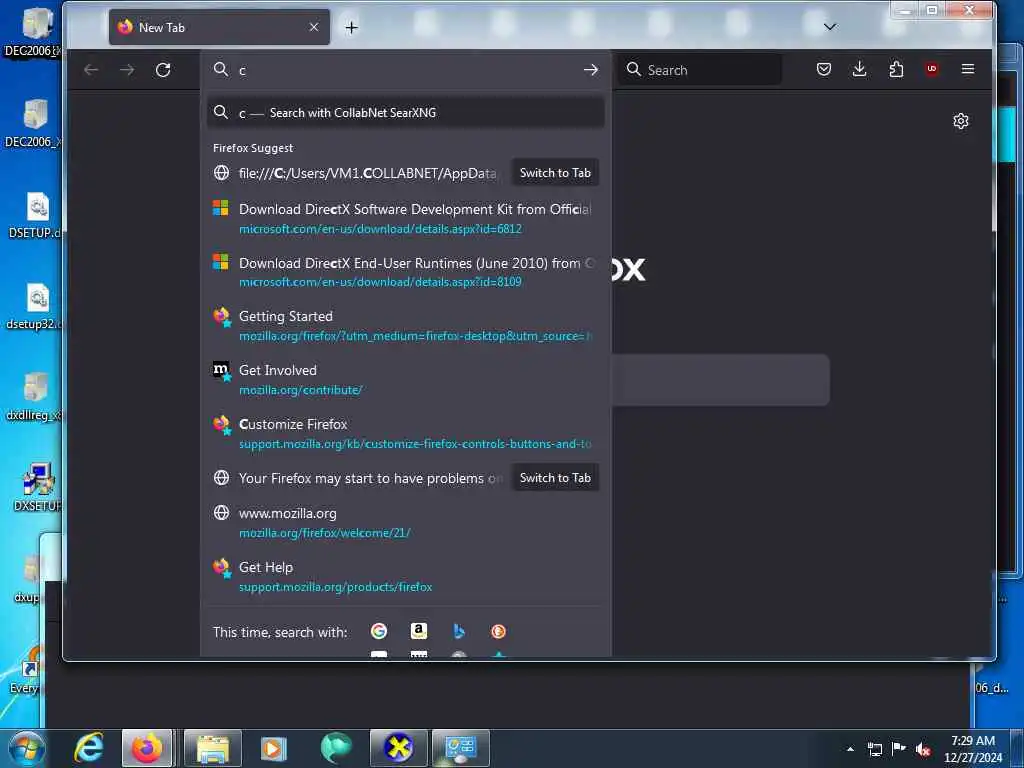1024x768 pixels.
Task: Click the muted volume tray icon
Action: coord(923,749)
